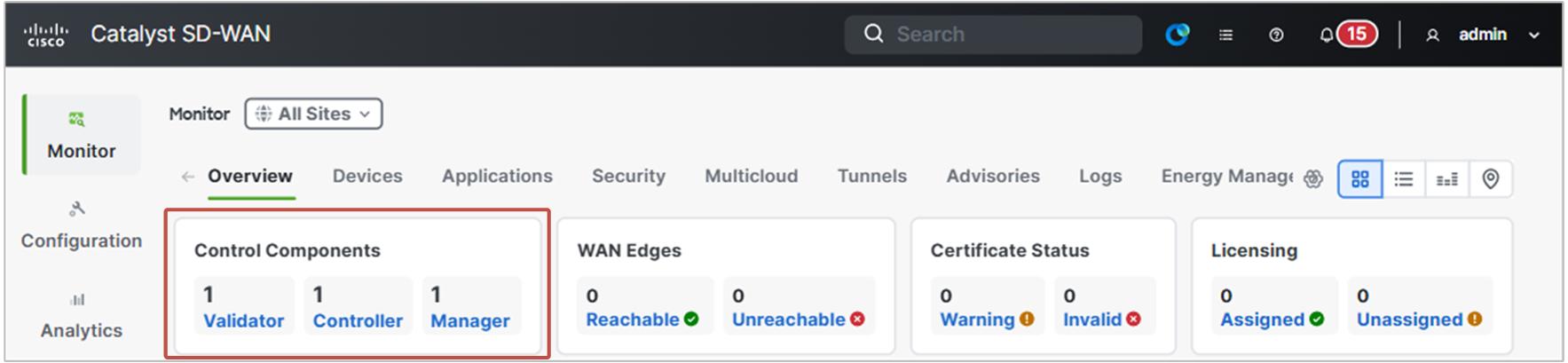1568x363 pixels.
Task: Switch to the Multicloud tab
Action: [751, 177]
